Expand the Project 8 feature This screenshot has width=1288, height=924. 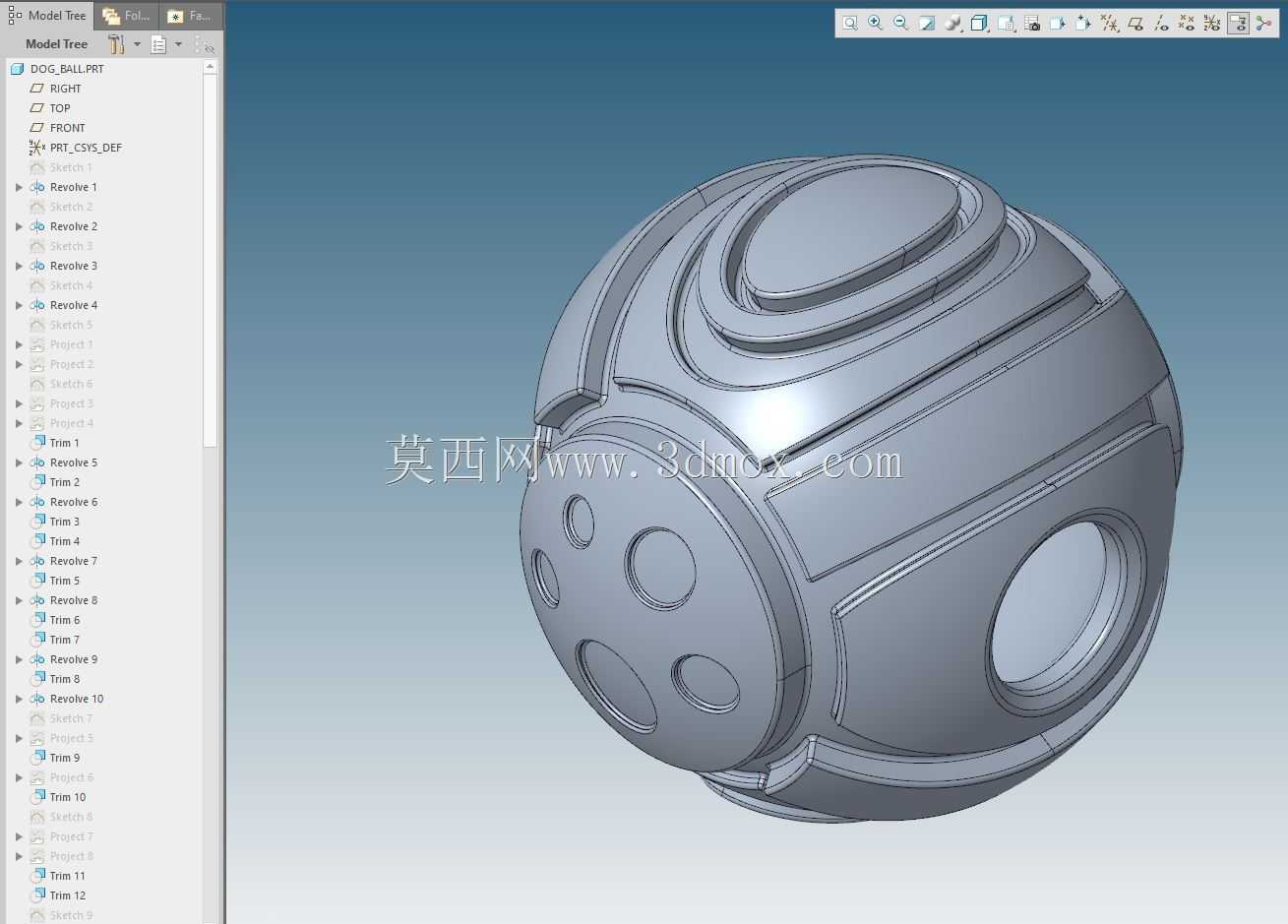point(19,856)
